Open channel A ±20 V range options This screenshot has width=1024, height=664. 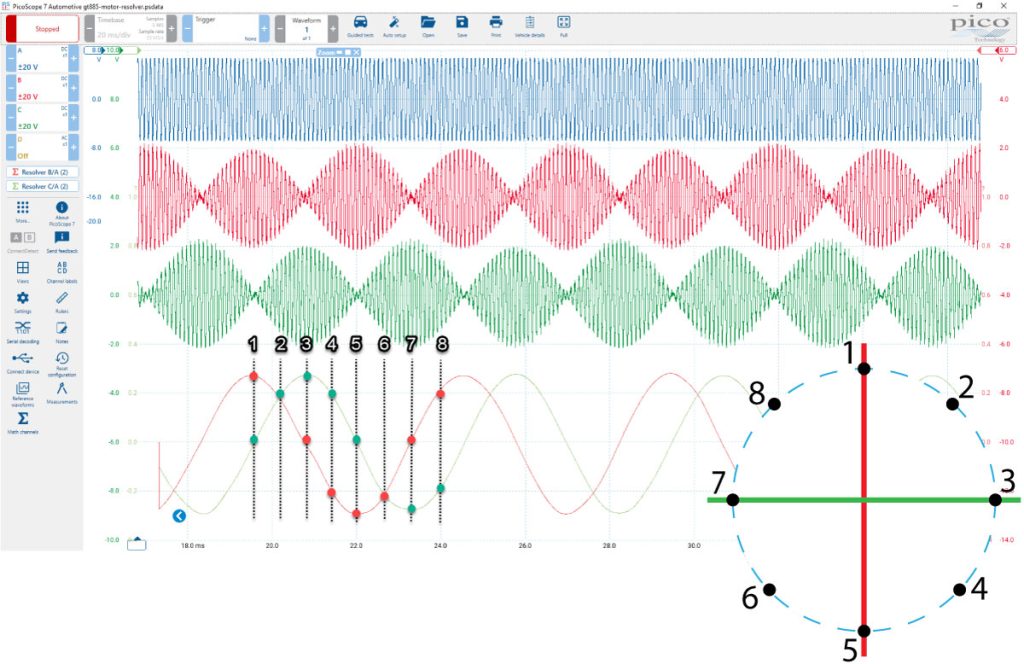[42, 59]
